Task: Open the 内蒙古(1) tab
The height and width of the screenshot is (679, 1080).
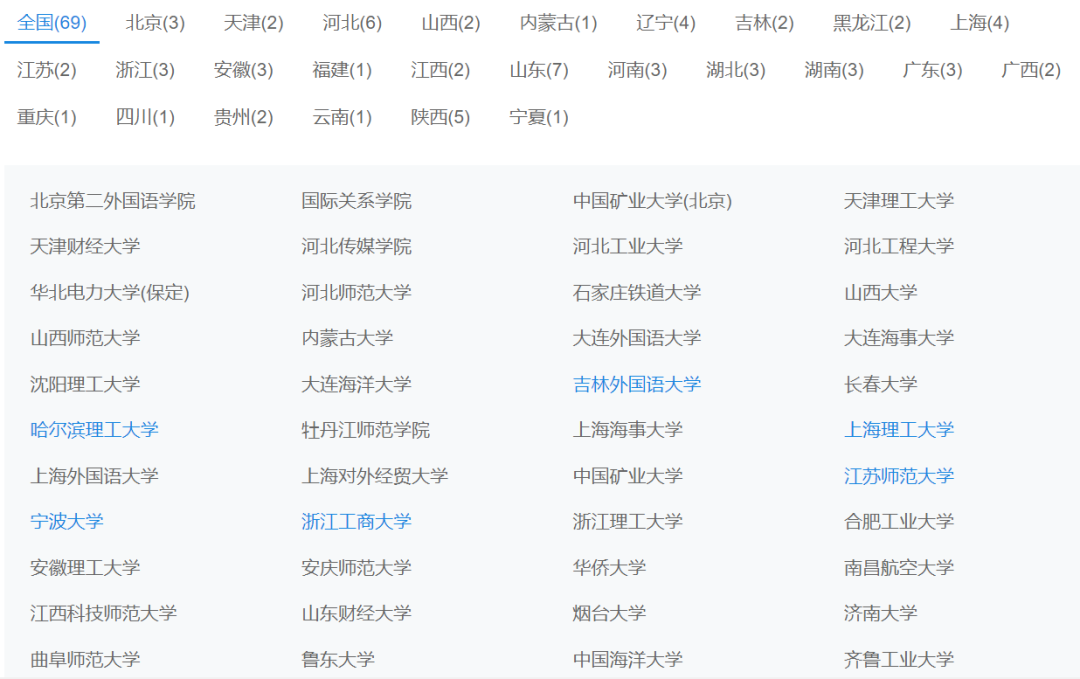Action: coord(558,23)
